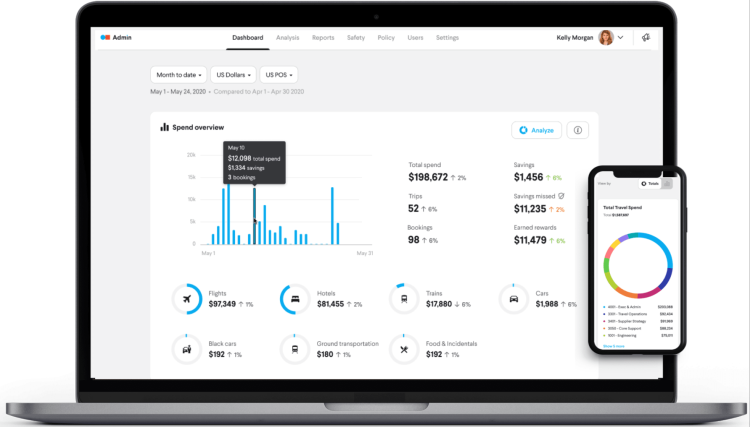Click the Savings $1,456 value
This screenshot has height=427, width=750.
pos(529,177)
